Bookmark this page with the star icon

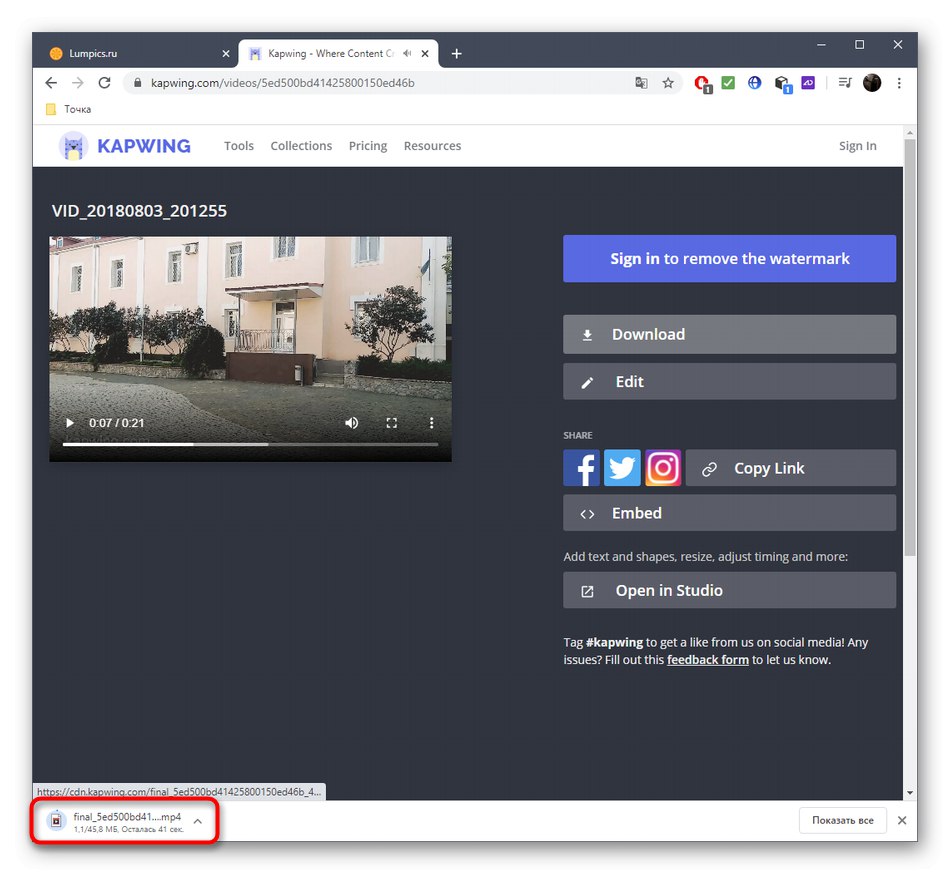pos(668,83)
